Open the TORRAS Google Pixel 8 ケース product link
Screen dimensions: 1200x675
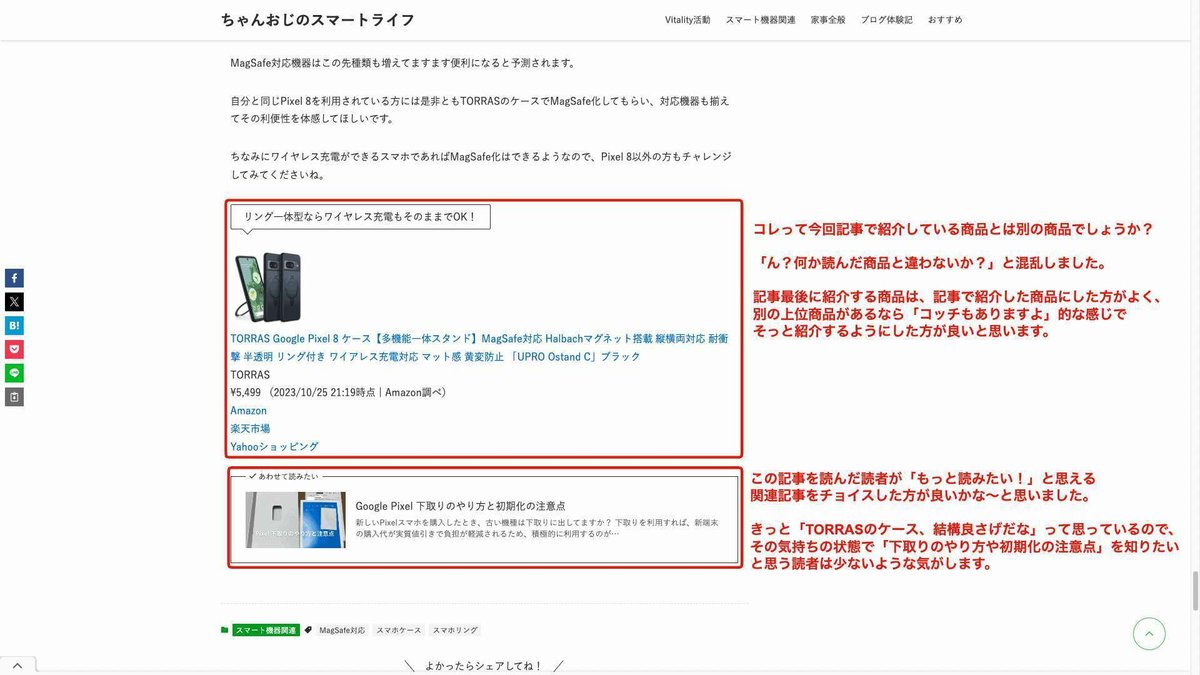(x=479, y=347)
